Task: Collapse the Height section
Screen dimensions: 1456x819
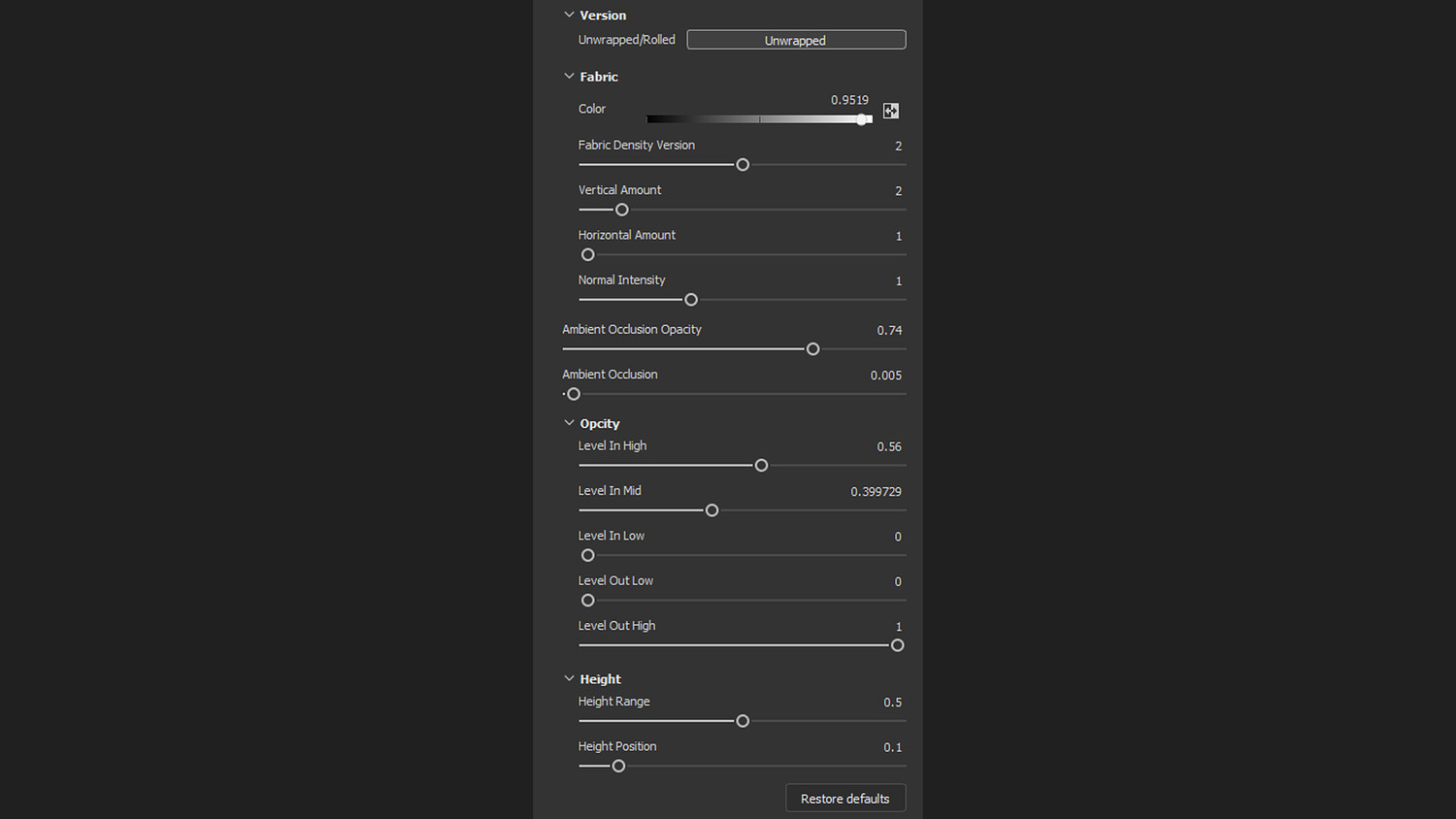Action: click(570, 679)
